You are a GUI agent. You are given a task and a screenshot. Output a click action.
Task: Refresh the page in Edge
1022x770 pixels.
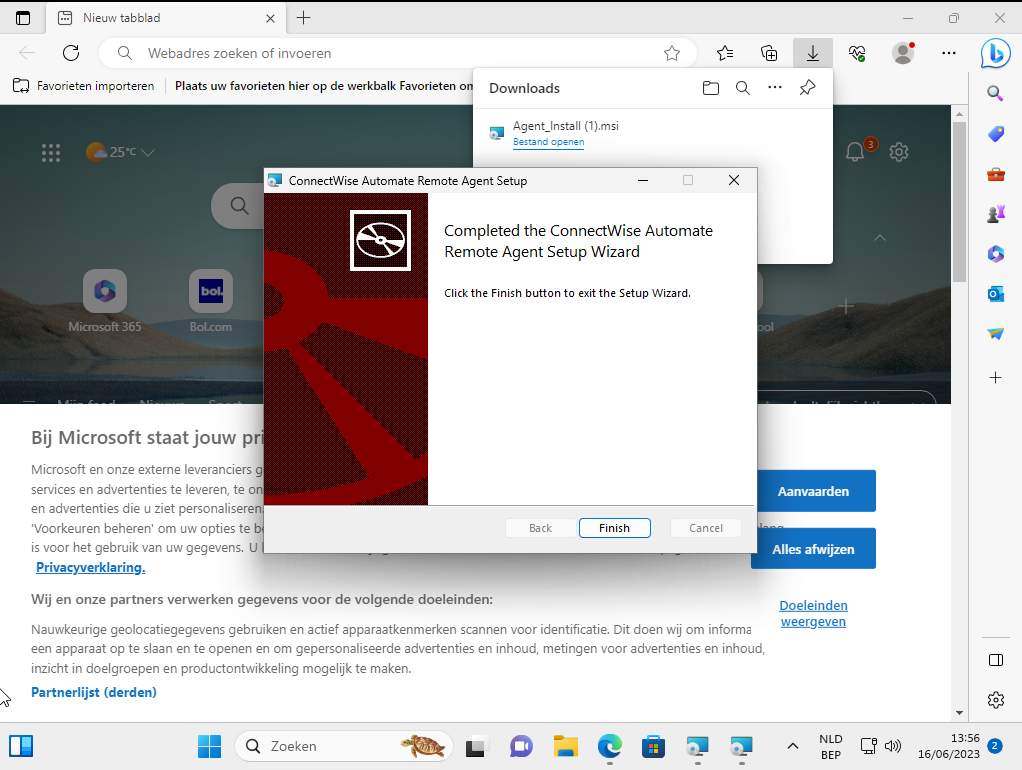click(71, 53)
